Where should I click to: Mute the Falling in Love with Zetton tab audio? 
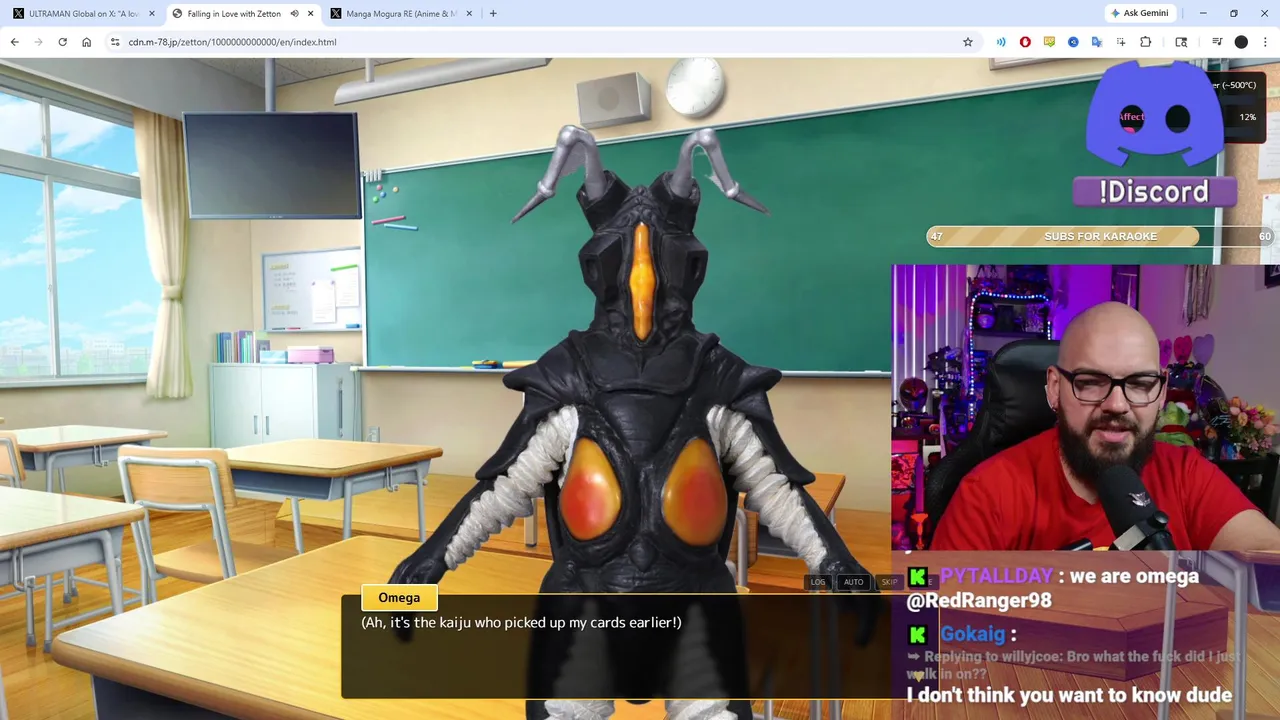pyautogui.click(x=294, y=14)
